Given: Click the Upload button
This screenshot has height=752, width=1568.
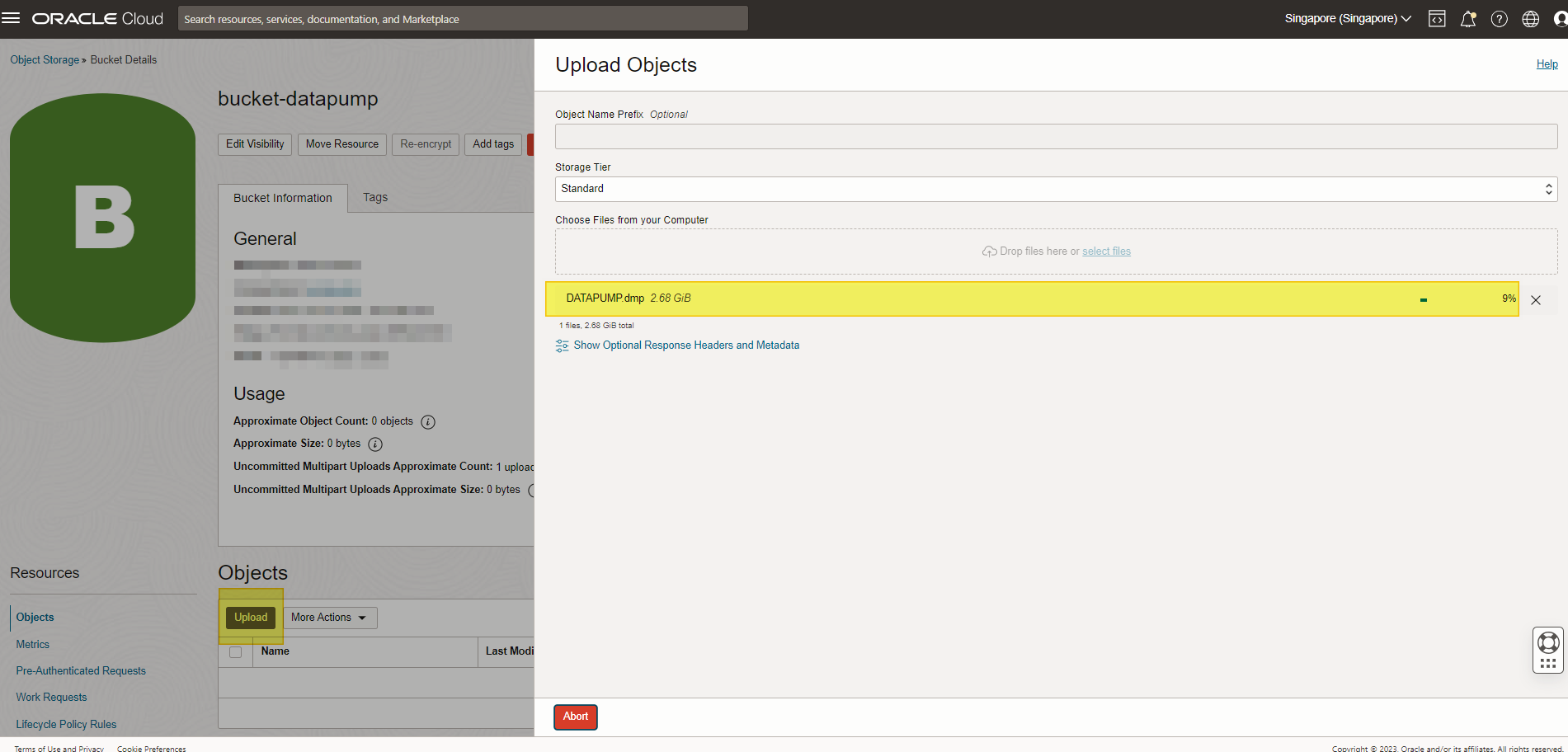Looking at the screenshot, I should click(x=251, y=617).
